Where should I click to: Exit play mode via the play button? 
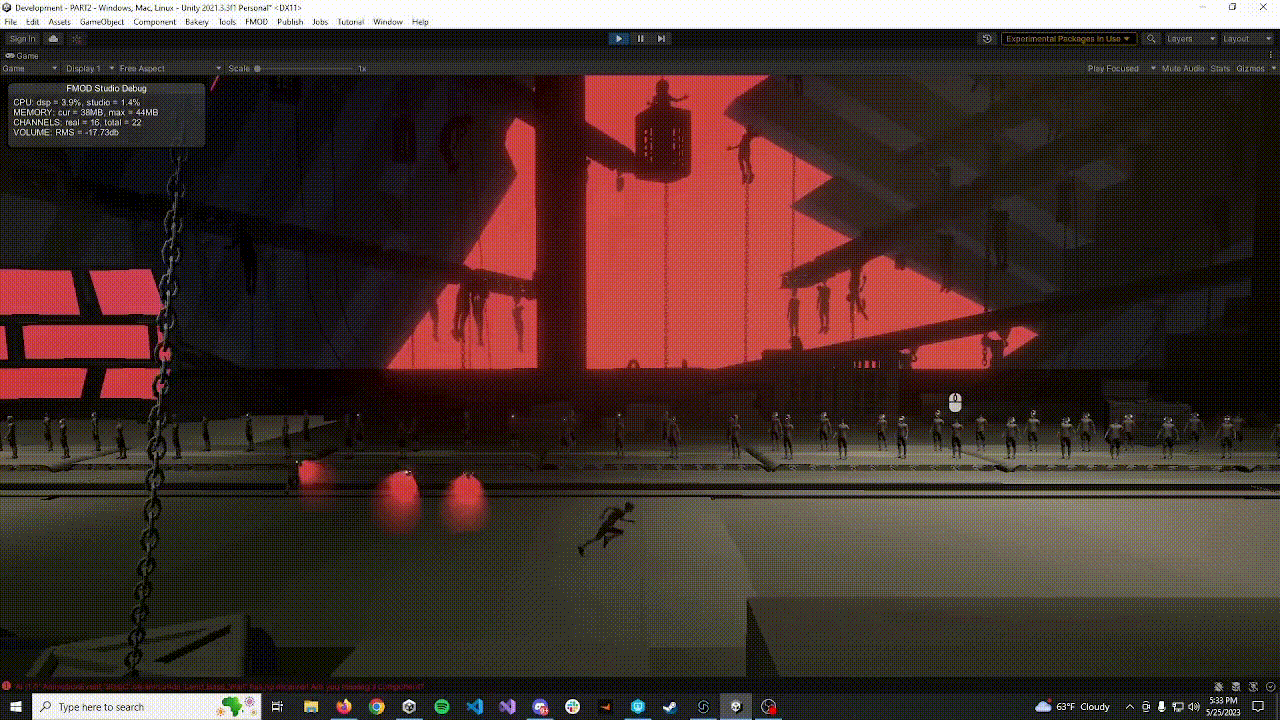(x=619, y=38)
